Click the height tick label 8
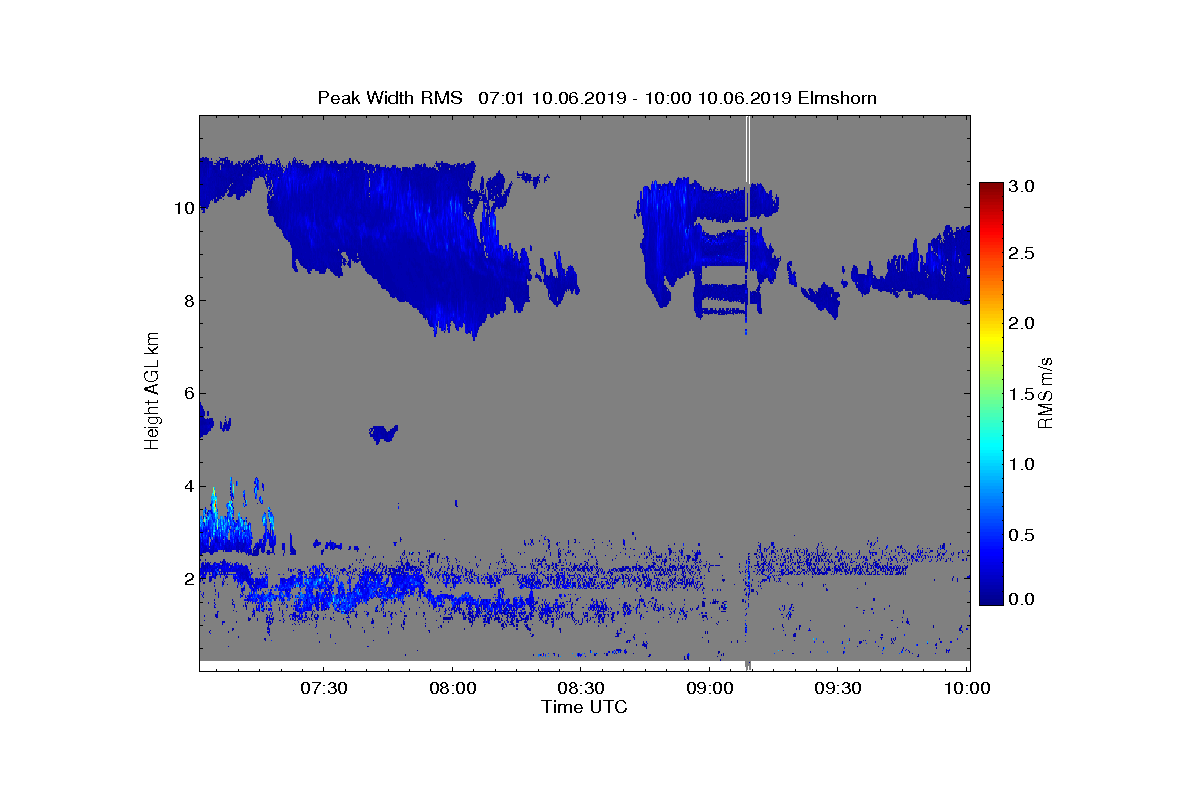 [187, 301]
